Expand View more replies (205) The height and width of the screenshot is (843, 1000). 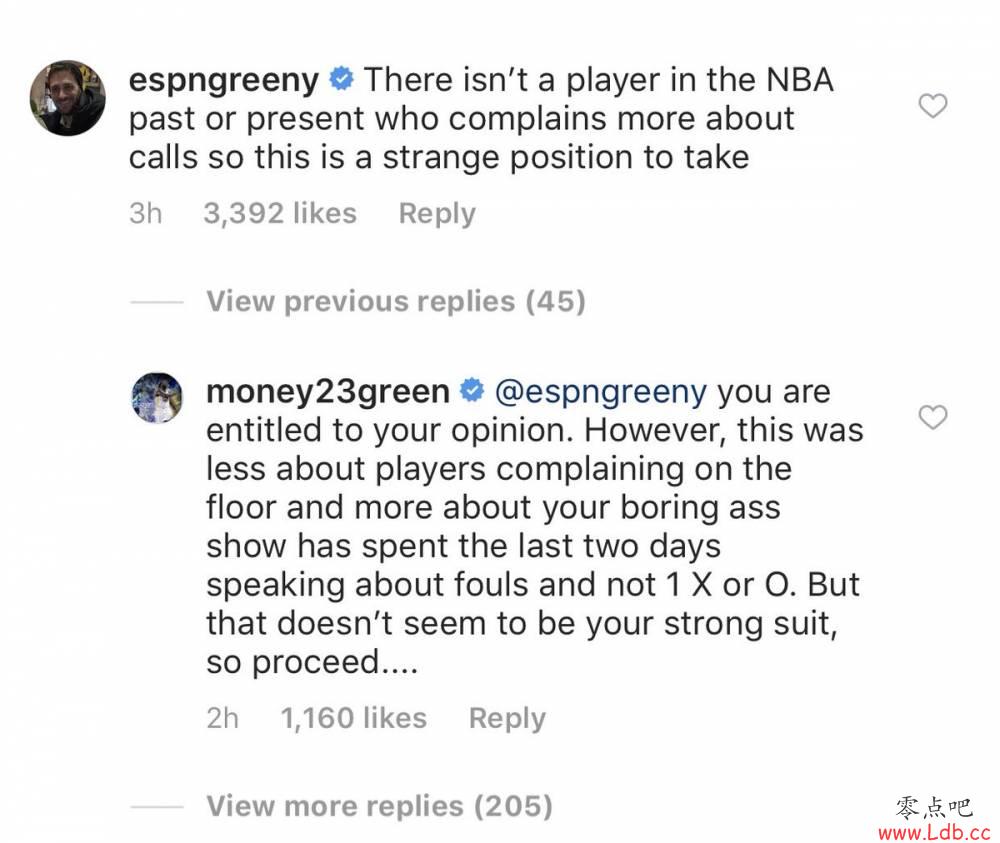click(x=379, y=806)
